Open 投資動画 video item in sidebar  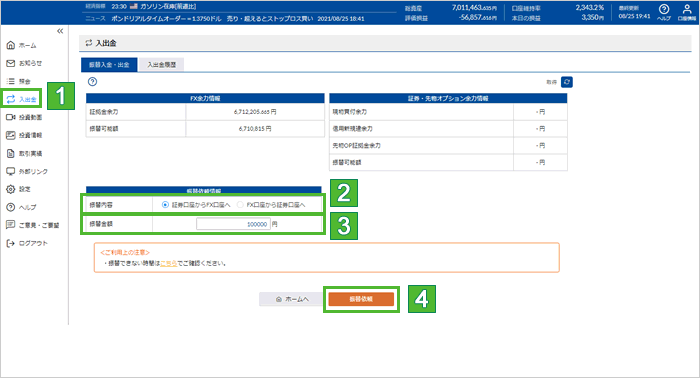coord(24,117)
